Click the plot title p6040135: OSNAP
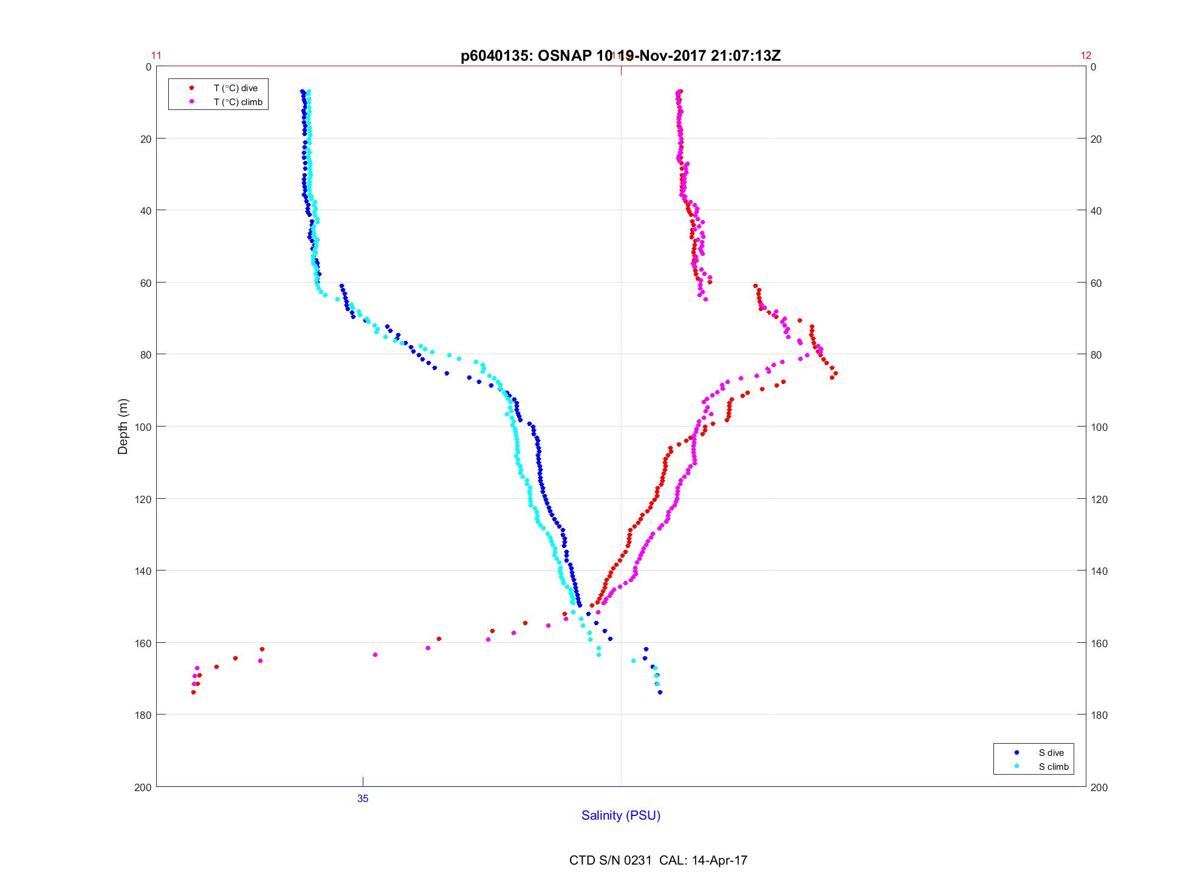This screenshot has height=885, width=1200. point(620,56)
